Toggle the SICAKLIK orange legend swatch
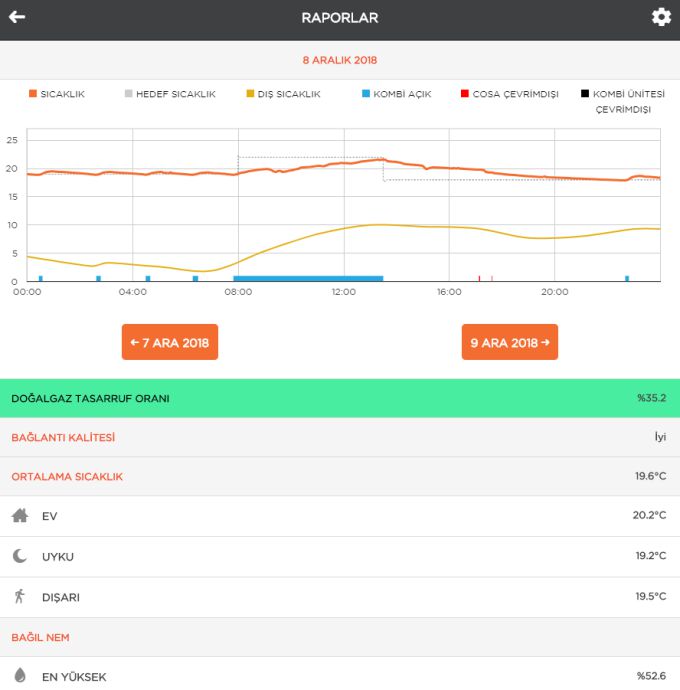This screenshot has height=690, width=680. coord(33,93)
